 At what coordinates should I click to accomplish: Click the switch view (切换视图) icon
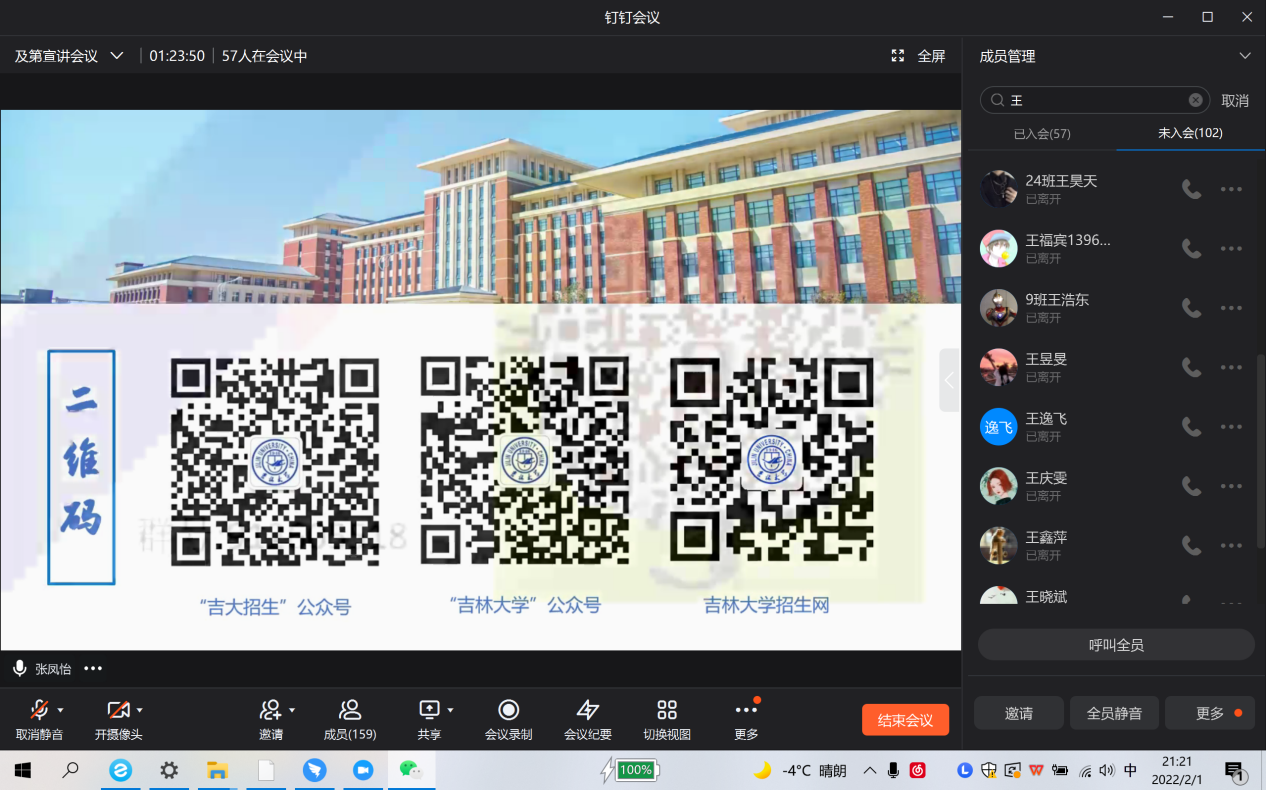tap(666, 710)
